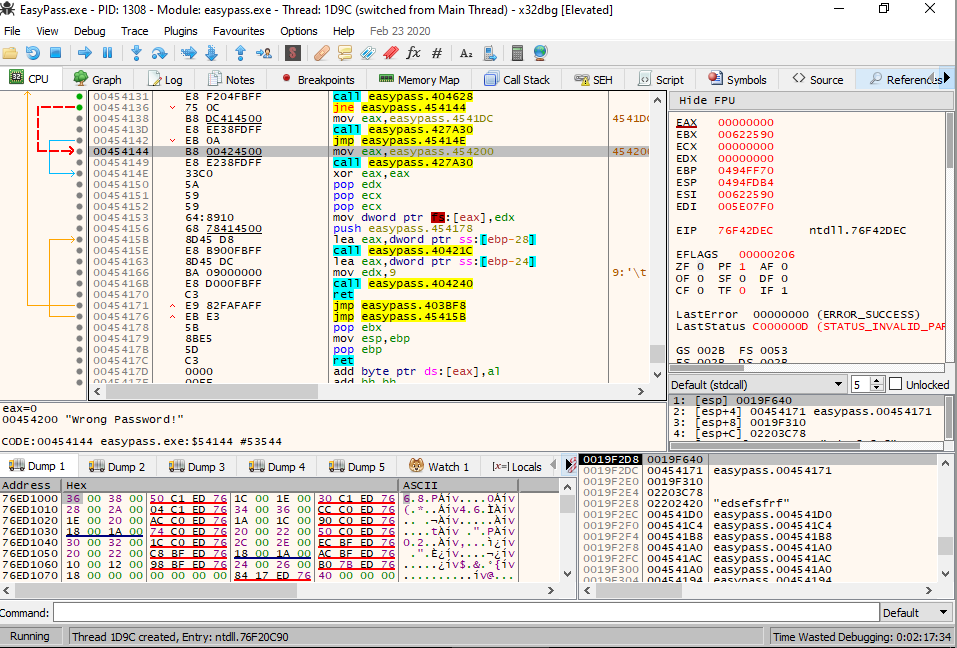Open the Dump 2 tab
This screenshot has width=957, height=648.
pyautogui.click(x=117, y=466)
